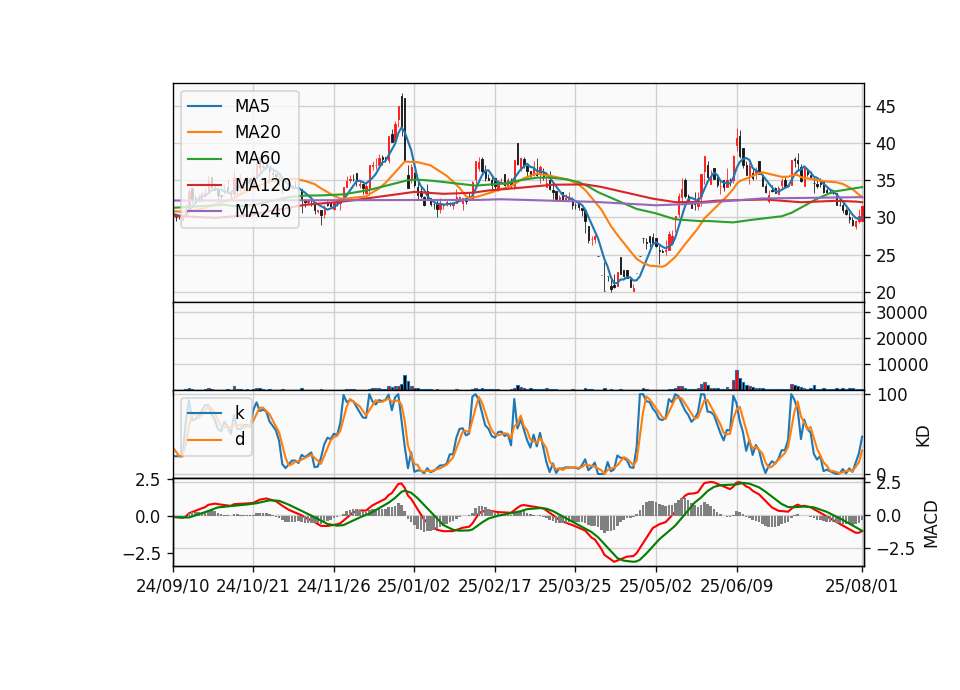The height and width of the screenshot is (690, 960).
Task: Click the MA5 legend label
Action: pyautogui.click(x=252, y=106)
